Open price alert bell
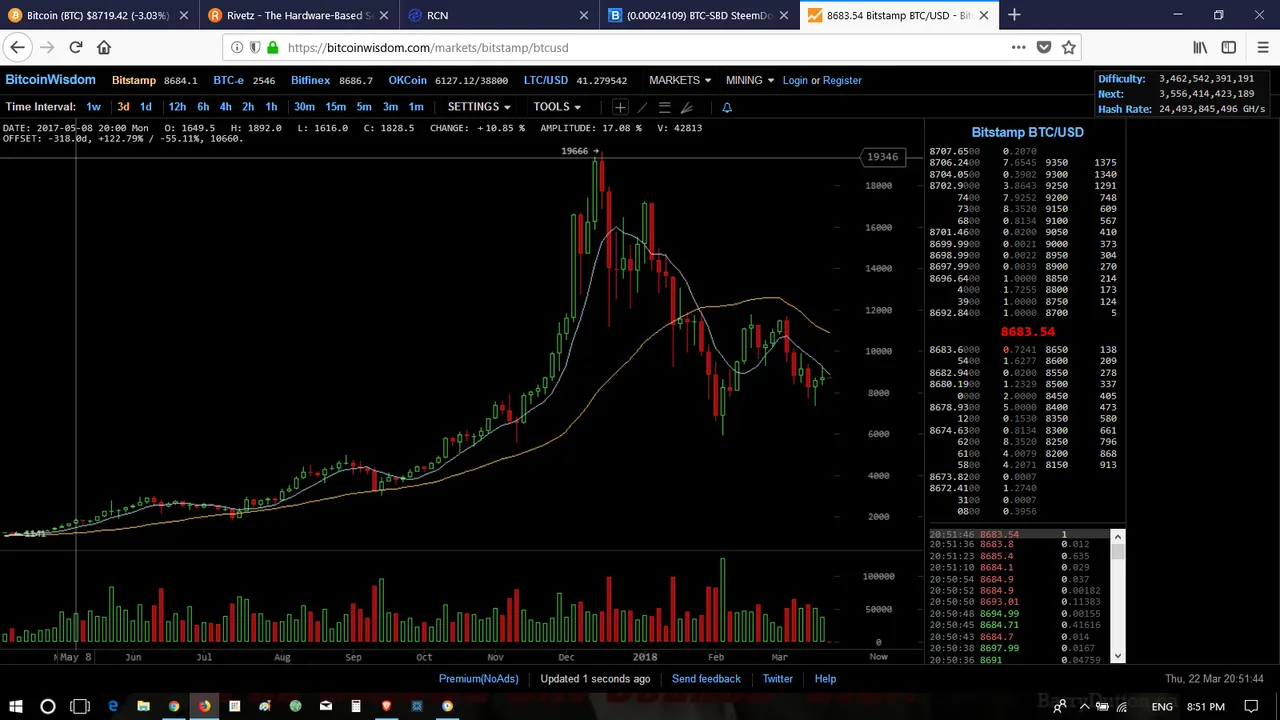1280x720 pixels. pyautogui.click(x=727, y=107)
